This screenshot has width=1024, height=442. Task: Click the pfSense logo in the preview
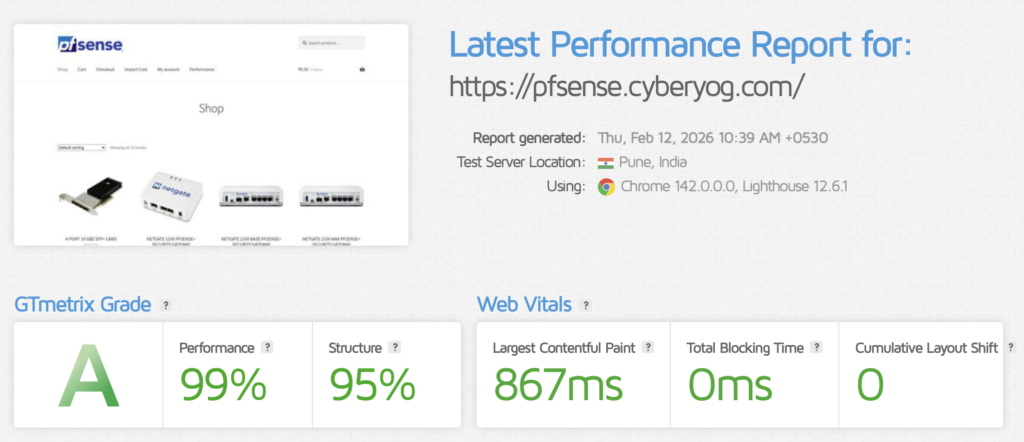pos(90,44)
